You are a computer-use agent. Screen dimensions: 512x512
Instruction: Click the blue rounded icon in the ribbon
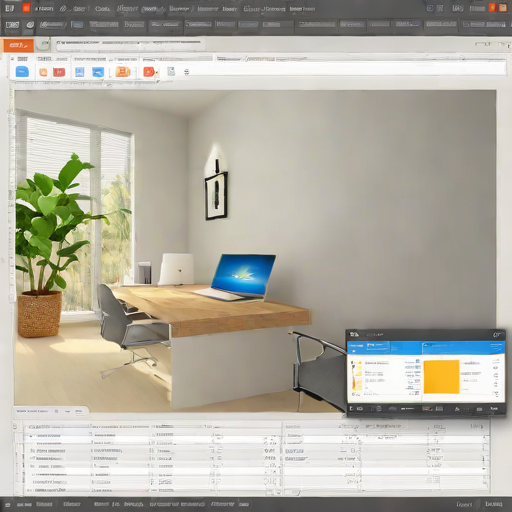pos(22,72)
